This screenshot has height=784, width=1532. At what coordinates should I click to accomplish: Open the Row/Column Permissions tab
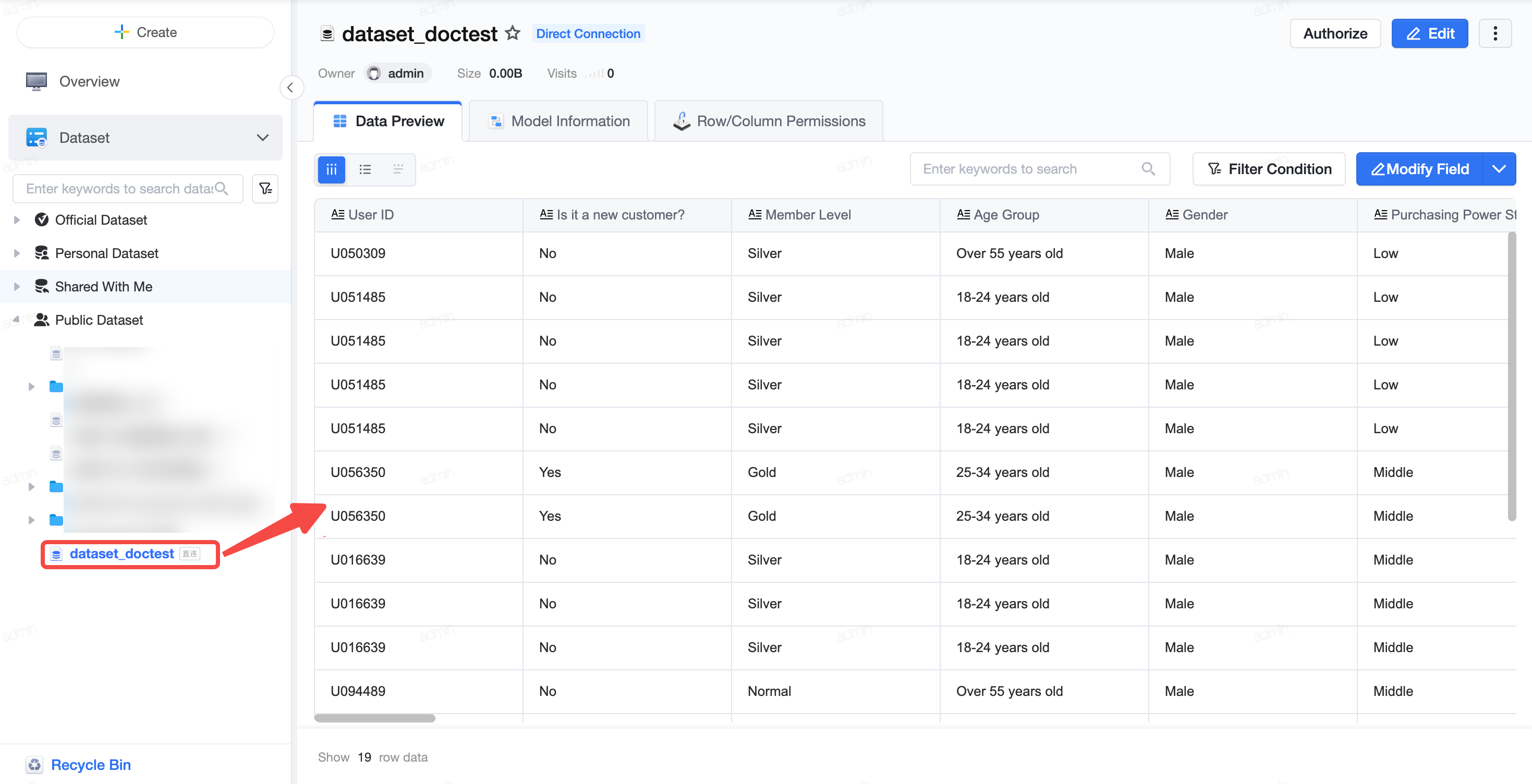click(769, 121)
